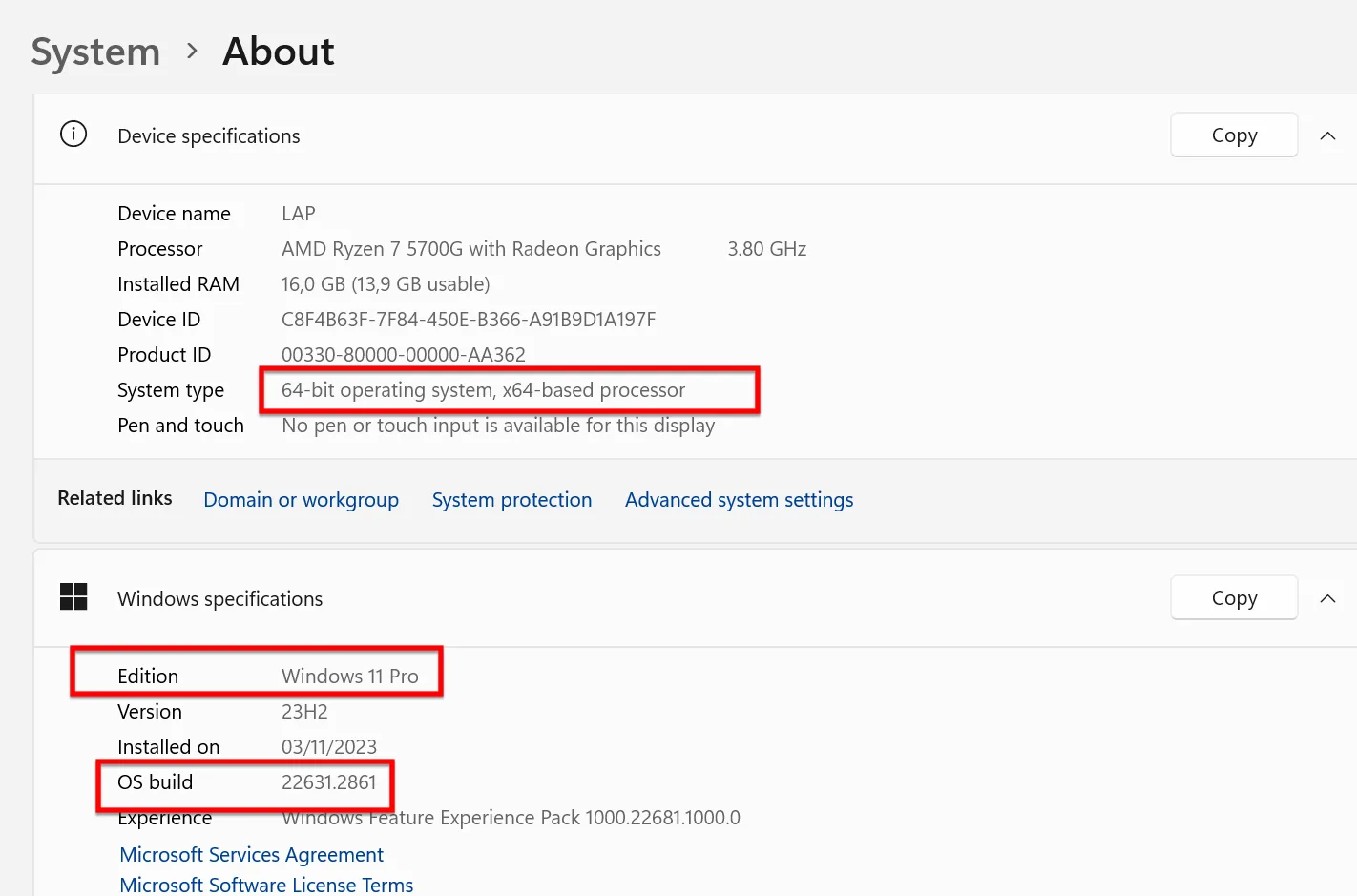Screen dimensions: 1357x896
Task: Click the 3.80 GHz processor speed
Action: coord(766,249)
